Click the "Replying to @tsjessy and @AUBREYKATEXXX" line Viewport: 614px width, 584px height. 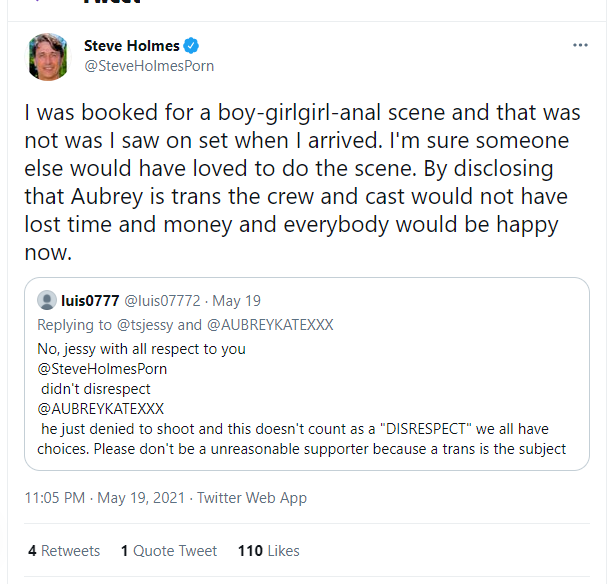[x=185, y=325]
